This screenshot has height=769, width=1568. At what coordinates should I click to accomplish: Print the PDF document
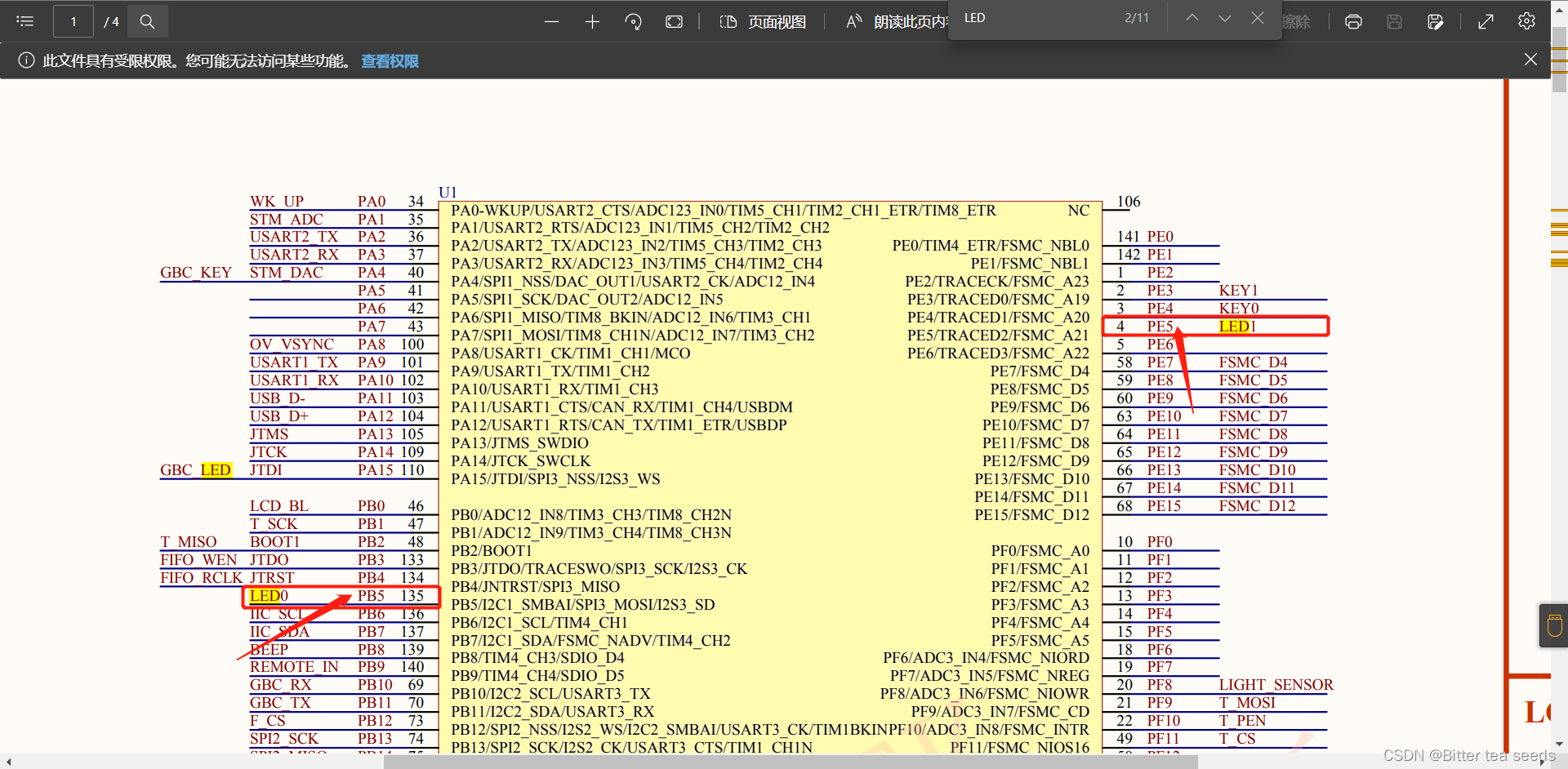[x=1354, y=22]
